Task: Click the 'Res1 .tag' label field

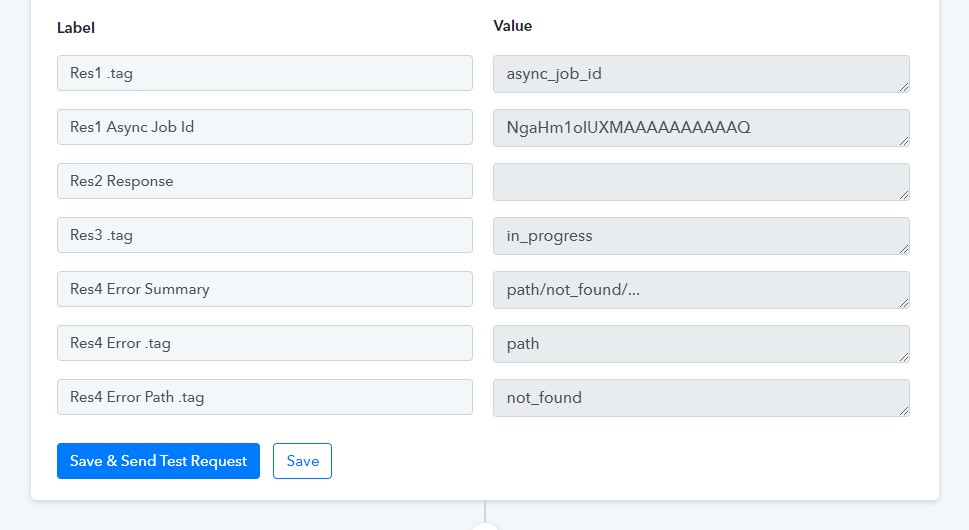Action: (x=264, y=73)
